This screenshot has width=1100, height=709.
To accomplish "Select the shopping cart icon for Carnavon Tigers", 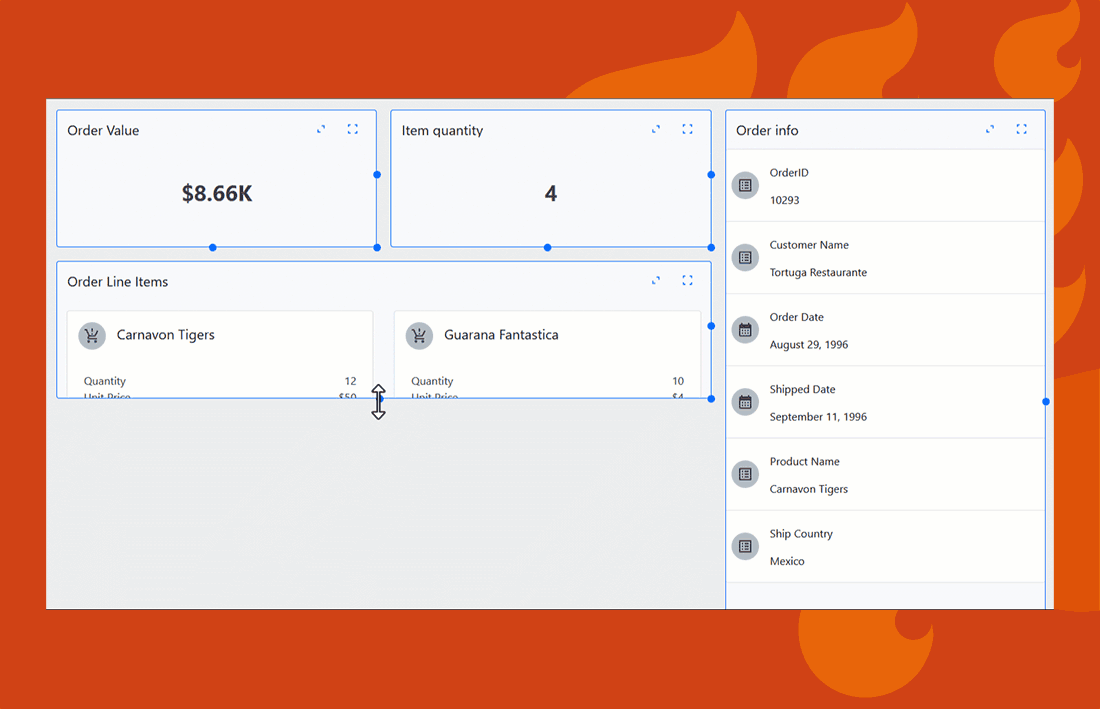I will point(91,335).
